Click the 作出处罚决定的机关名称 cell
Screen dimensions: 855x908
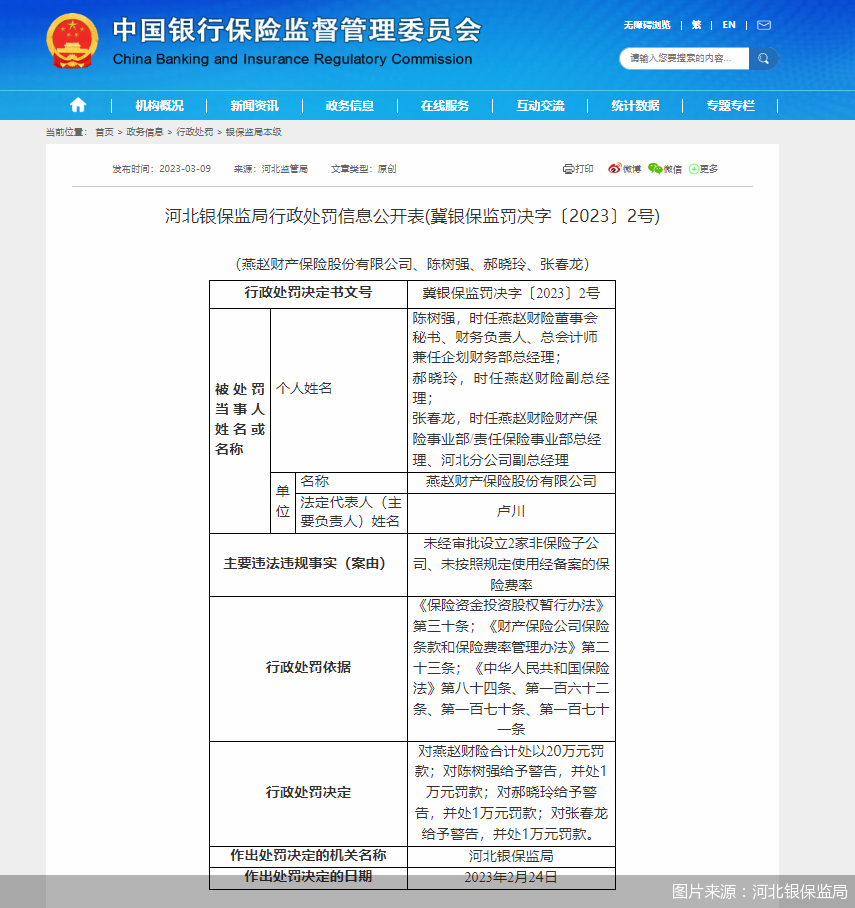point(308,856)
